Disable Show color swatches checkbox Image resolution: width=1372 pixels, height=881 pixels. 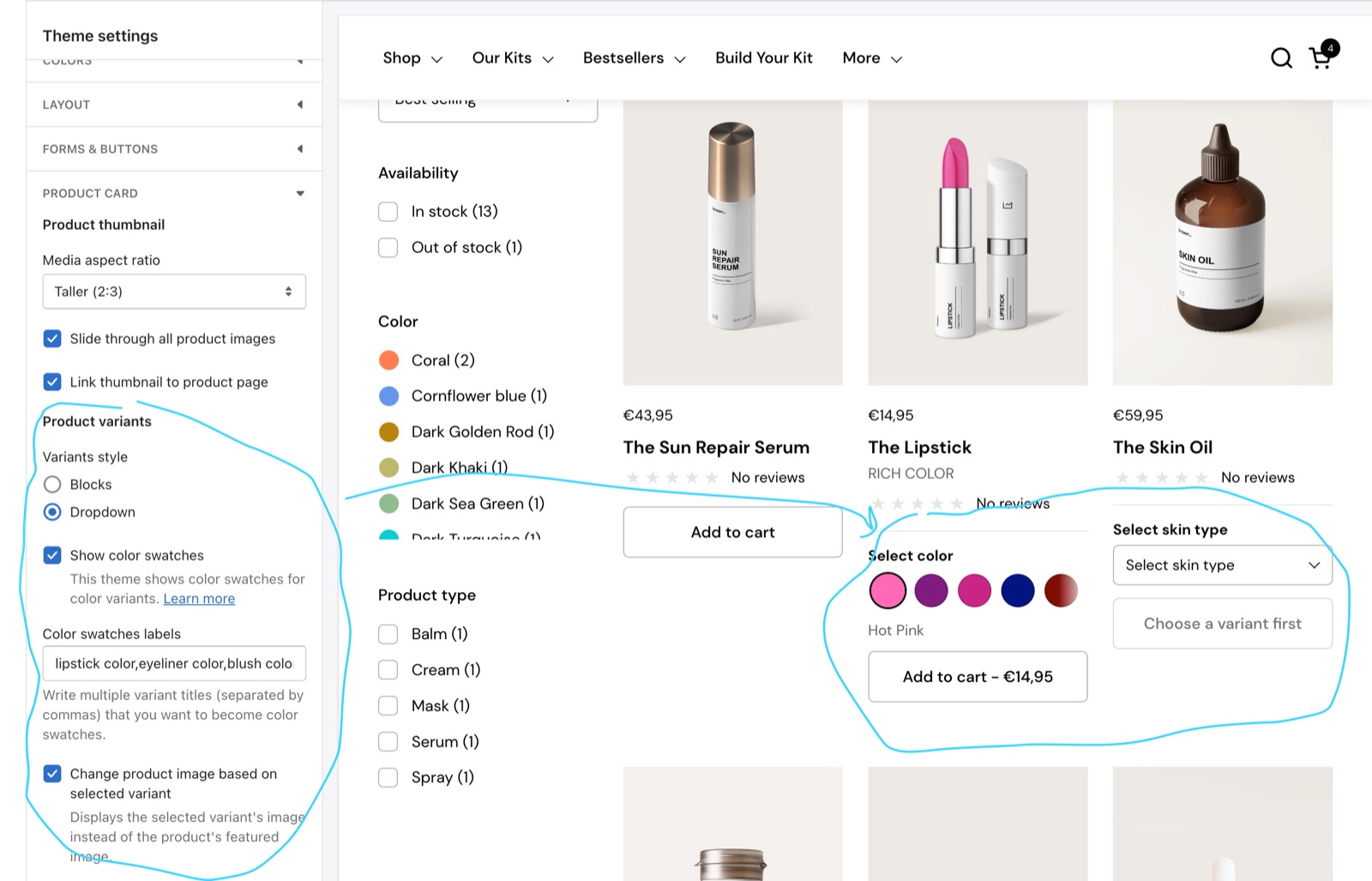point(52,555)
